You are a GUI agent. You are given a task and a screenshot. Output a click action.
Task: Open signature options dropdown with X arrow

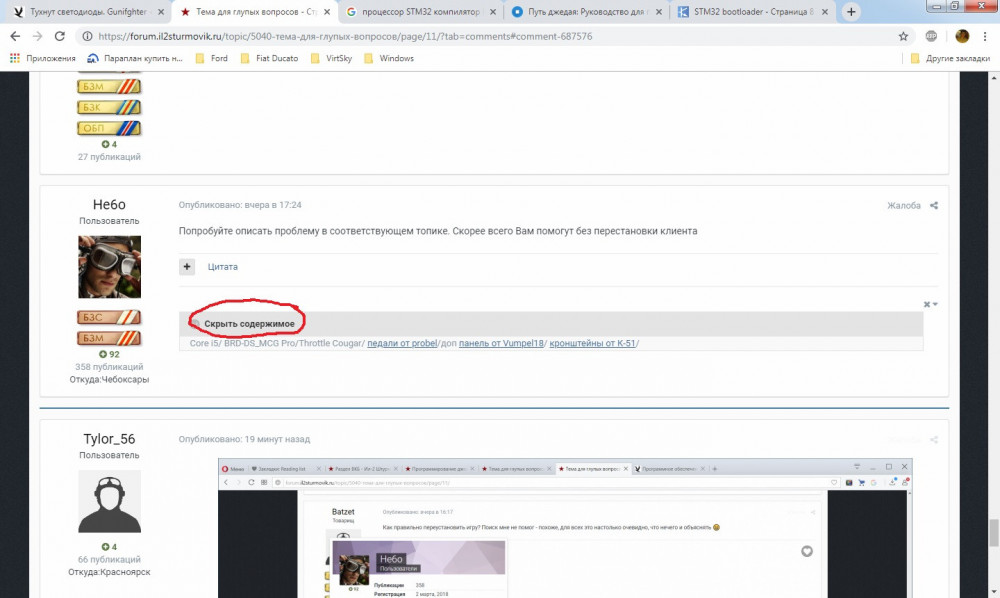click(x=931, y=304)
